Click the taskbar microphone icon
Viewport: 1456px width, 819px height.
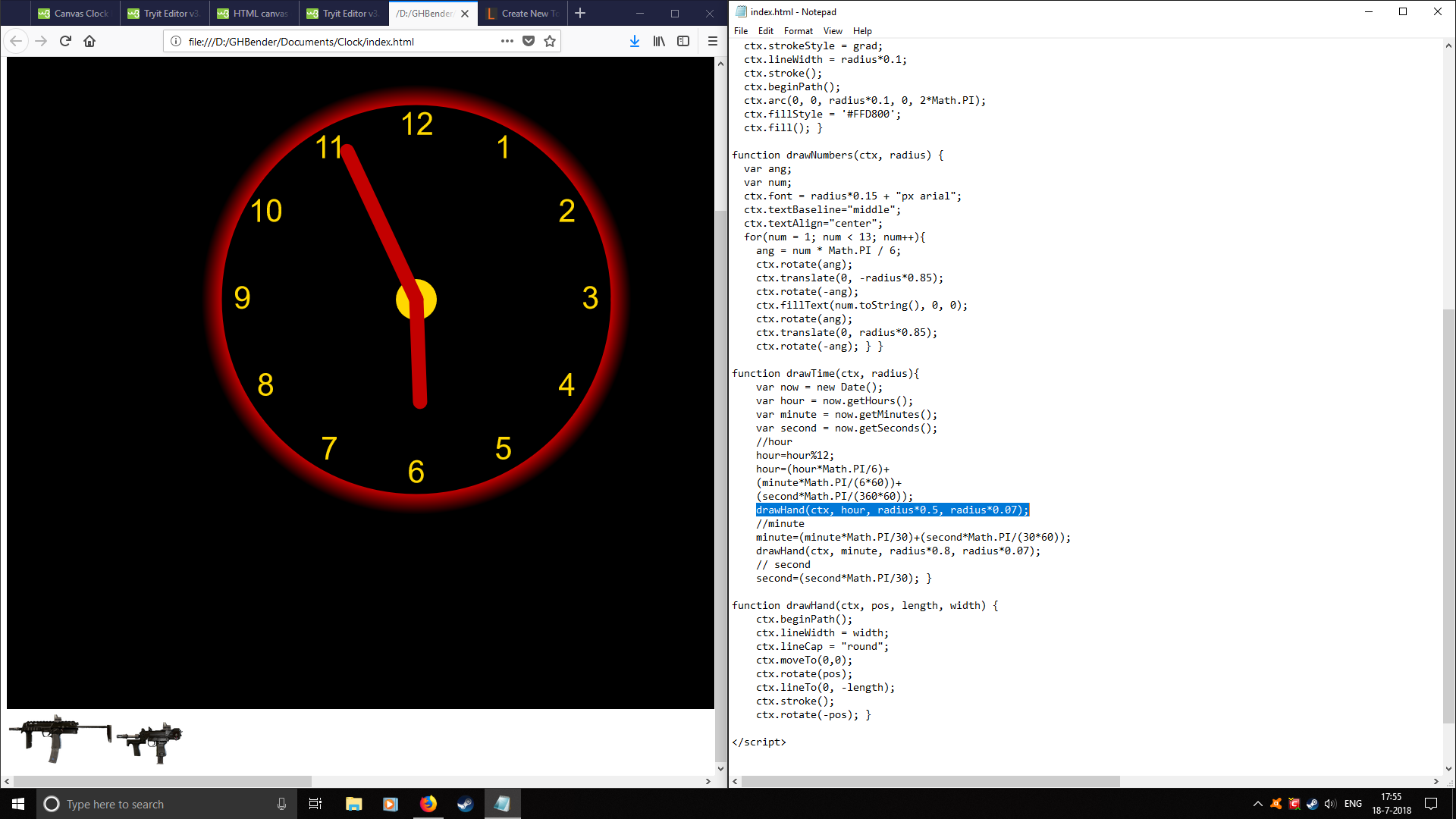[x=281, y=804]
